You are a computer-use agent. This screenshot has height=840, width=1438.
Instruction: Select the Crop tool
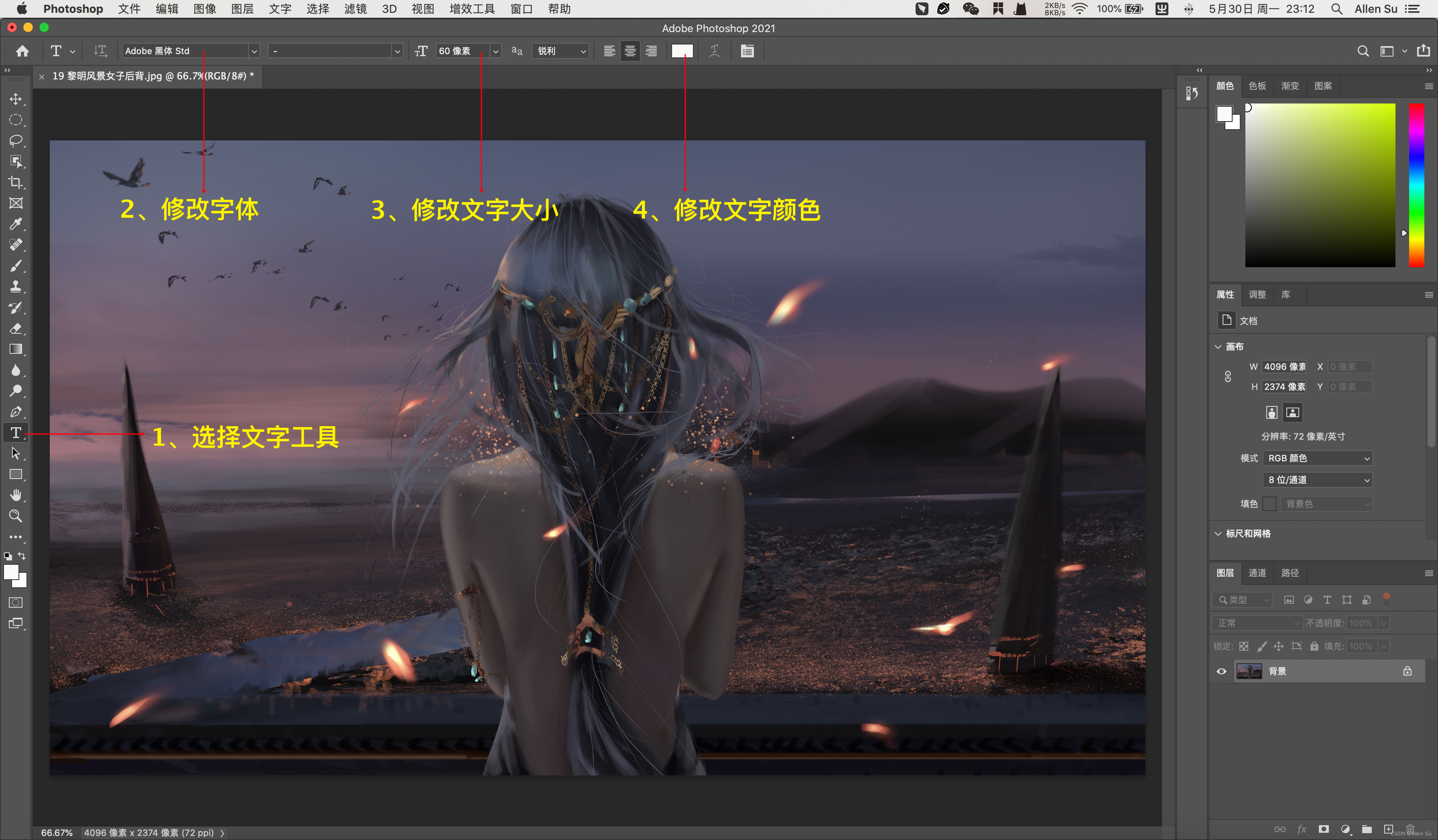click(x=15, y=183)
